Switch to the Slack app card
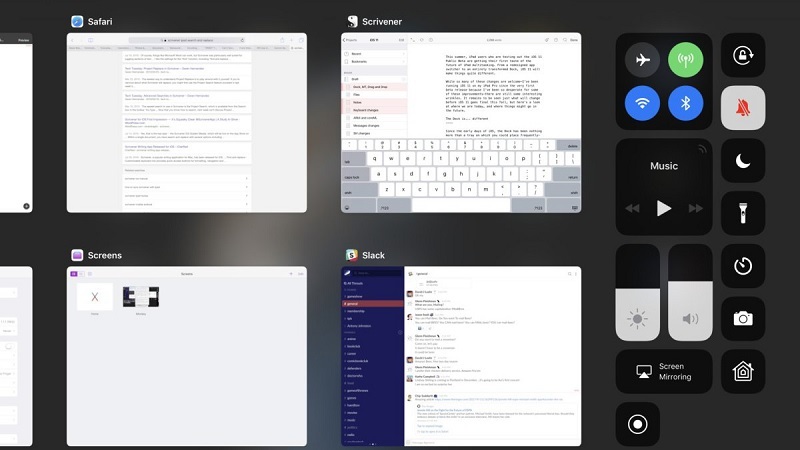Screen dimensions: 800x450 (460, 355)
